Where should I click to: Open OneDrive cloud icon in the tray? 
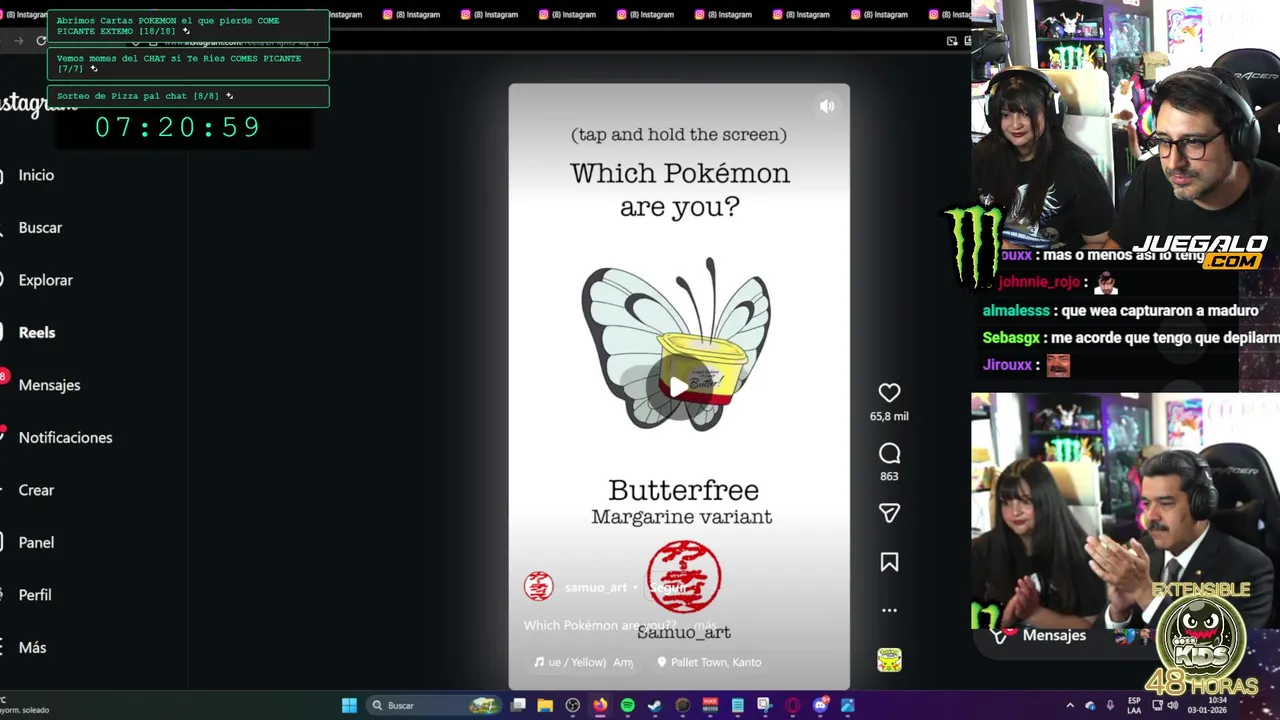1090,705
